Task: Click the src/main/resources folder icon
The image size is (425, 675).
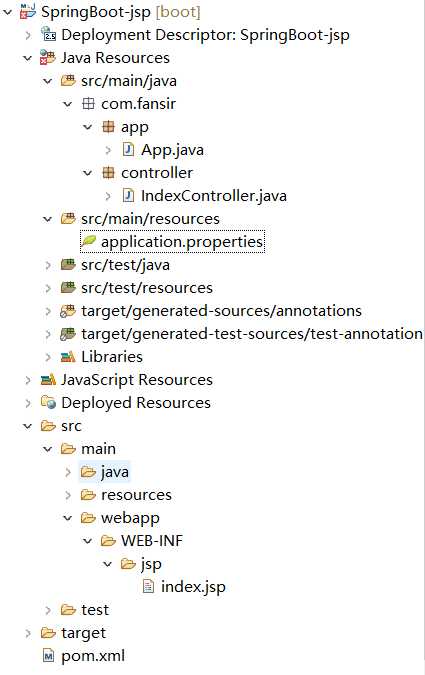Action: (68, 219)
